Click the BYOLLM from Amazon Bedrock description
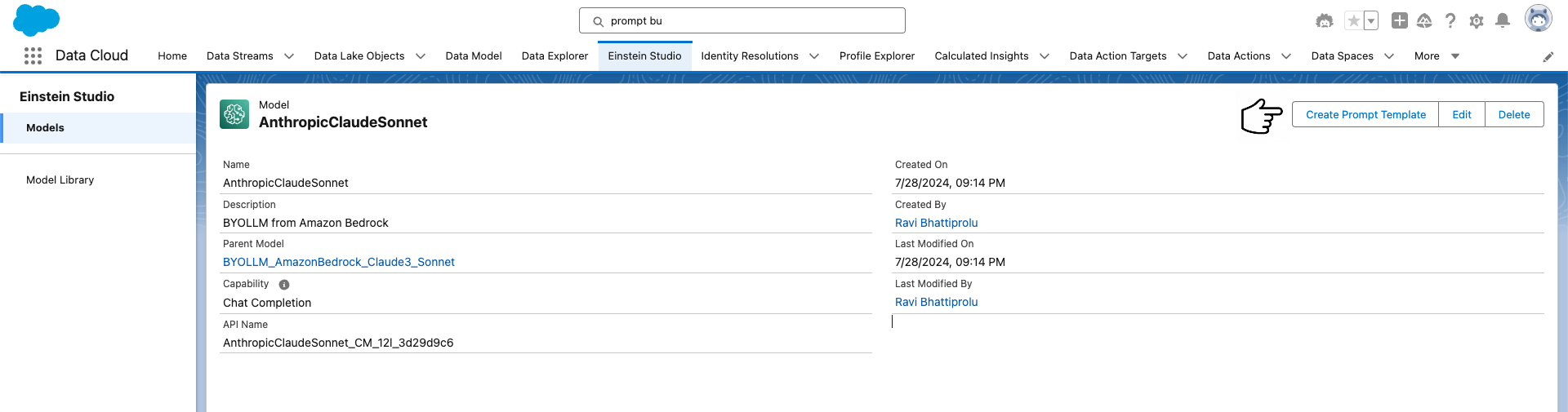 [x=305, y=223]
